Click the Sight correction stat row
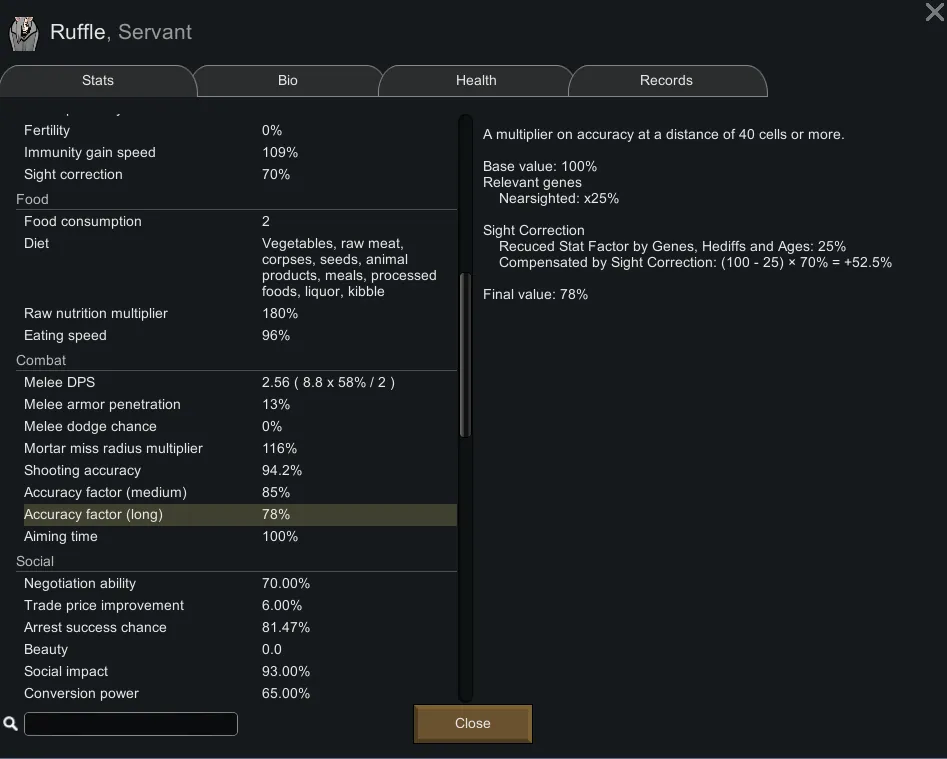947x759 pixels. (238, 174)
